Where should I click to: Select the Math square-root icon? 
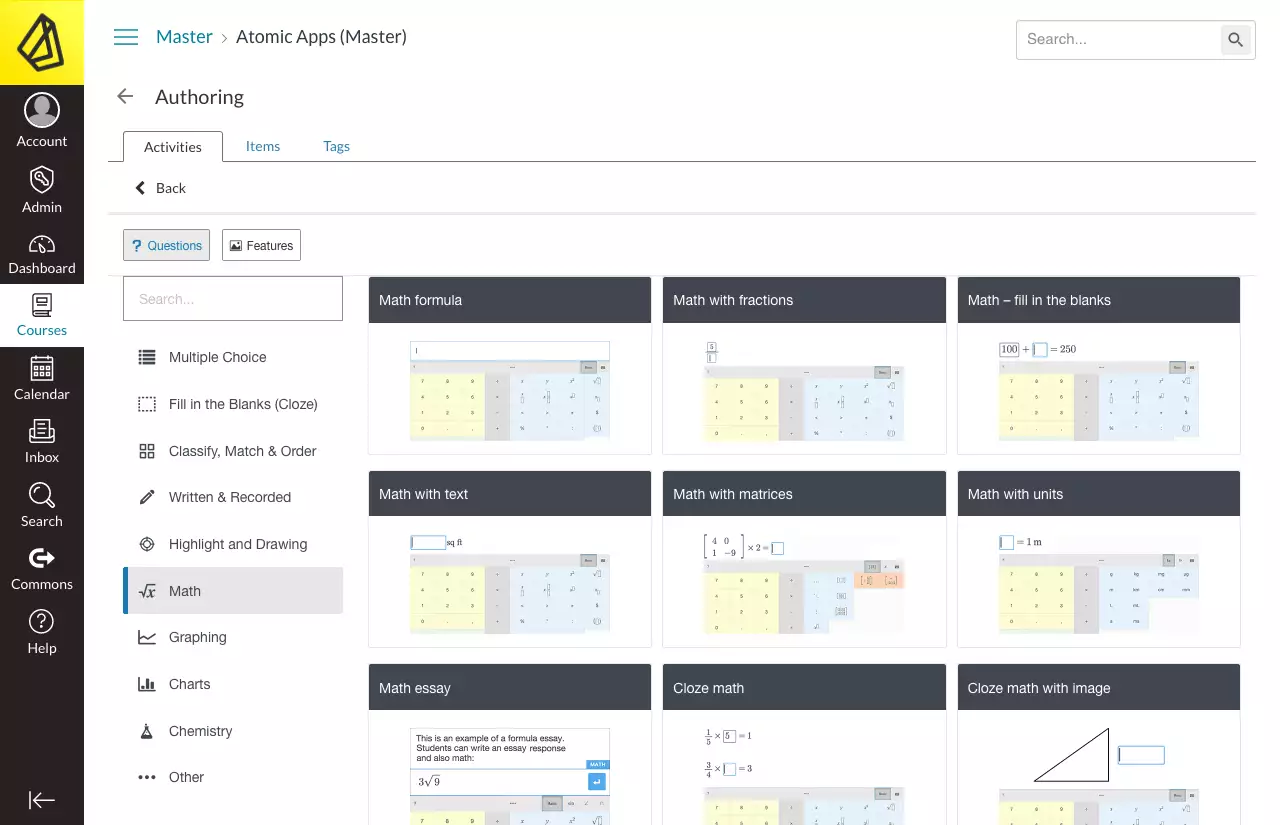click(x=147, y=591)
